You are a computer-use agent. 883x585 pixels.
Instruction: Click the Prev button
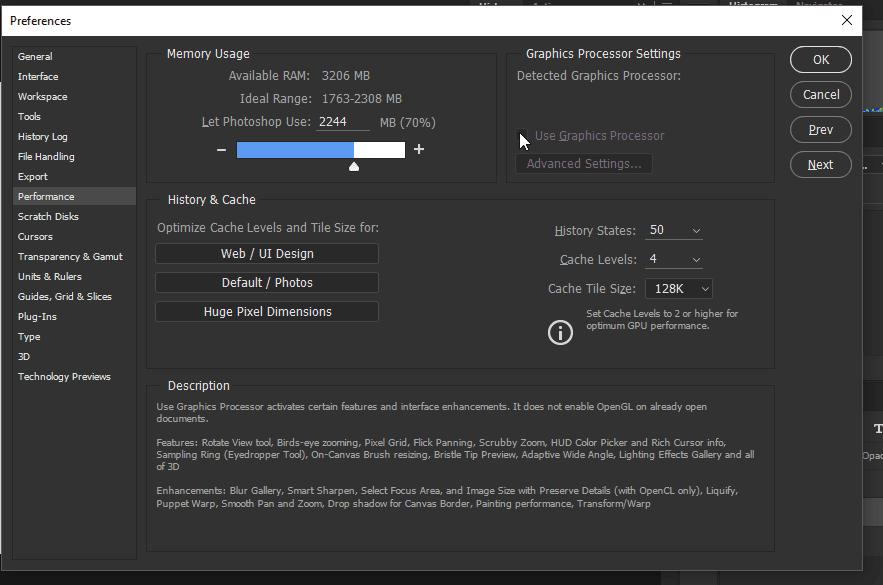(821, 130)
